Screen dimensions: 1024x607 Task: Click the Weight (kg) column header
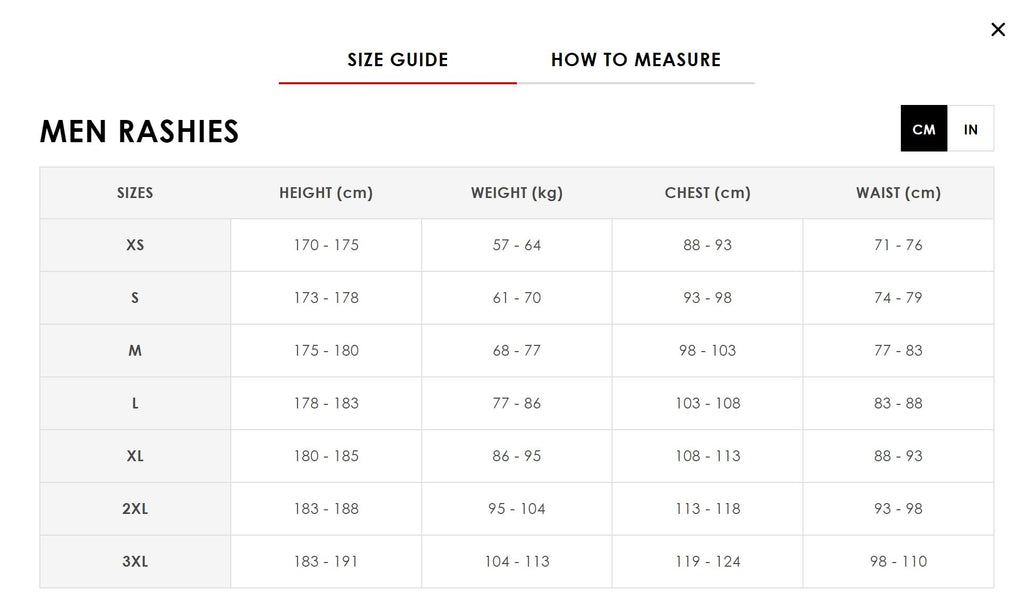click(x=517, y=193)
